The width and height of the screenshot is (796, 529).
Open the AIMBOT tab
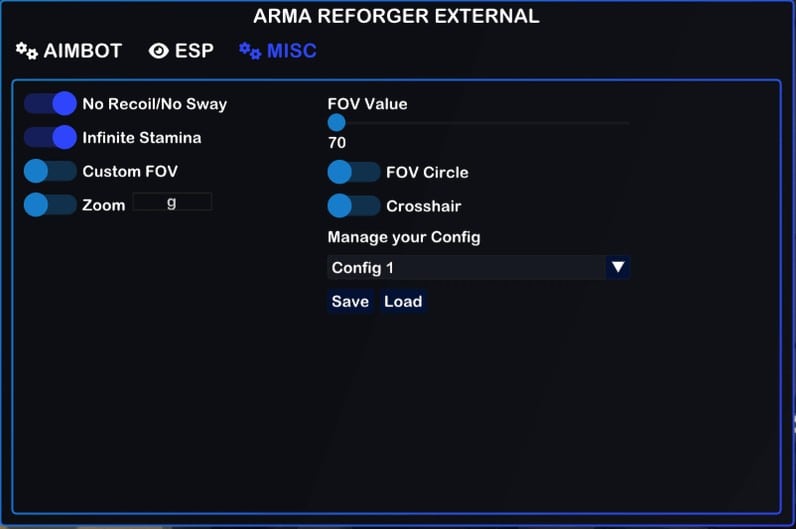82,51
